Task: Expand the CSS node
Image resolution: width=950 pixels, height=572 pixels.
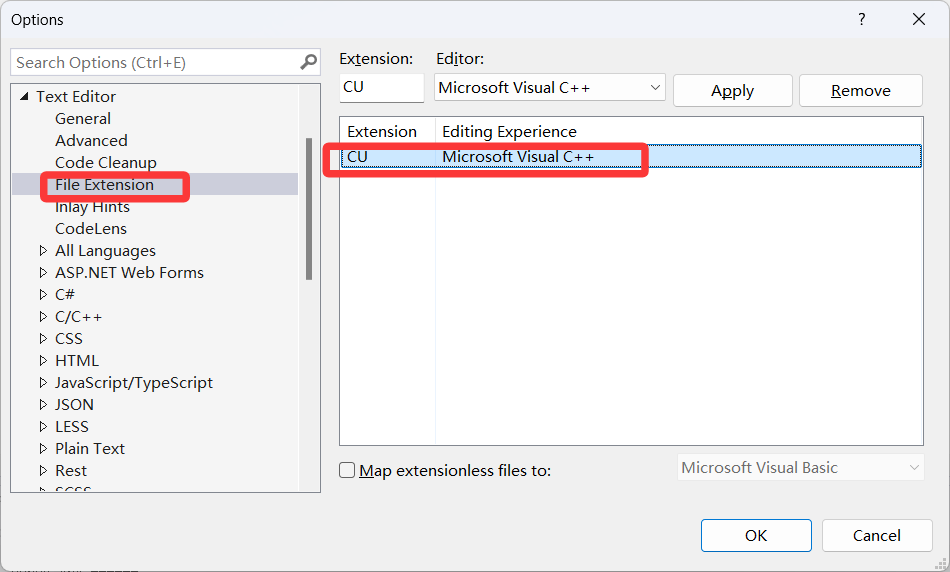Action: coord(43,338)
